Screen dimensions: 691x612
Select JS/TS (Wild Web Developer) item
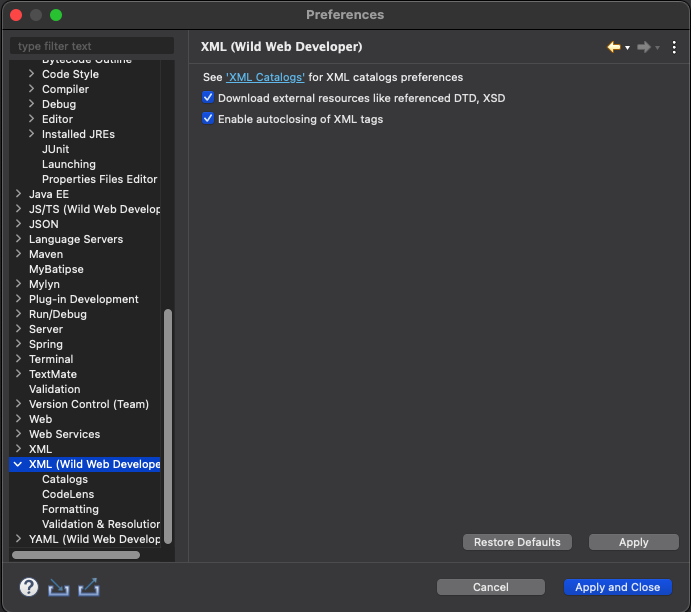[x=94, y=209]
